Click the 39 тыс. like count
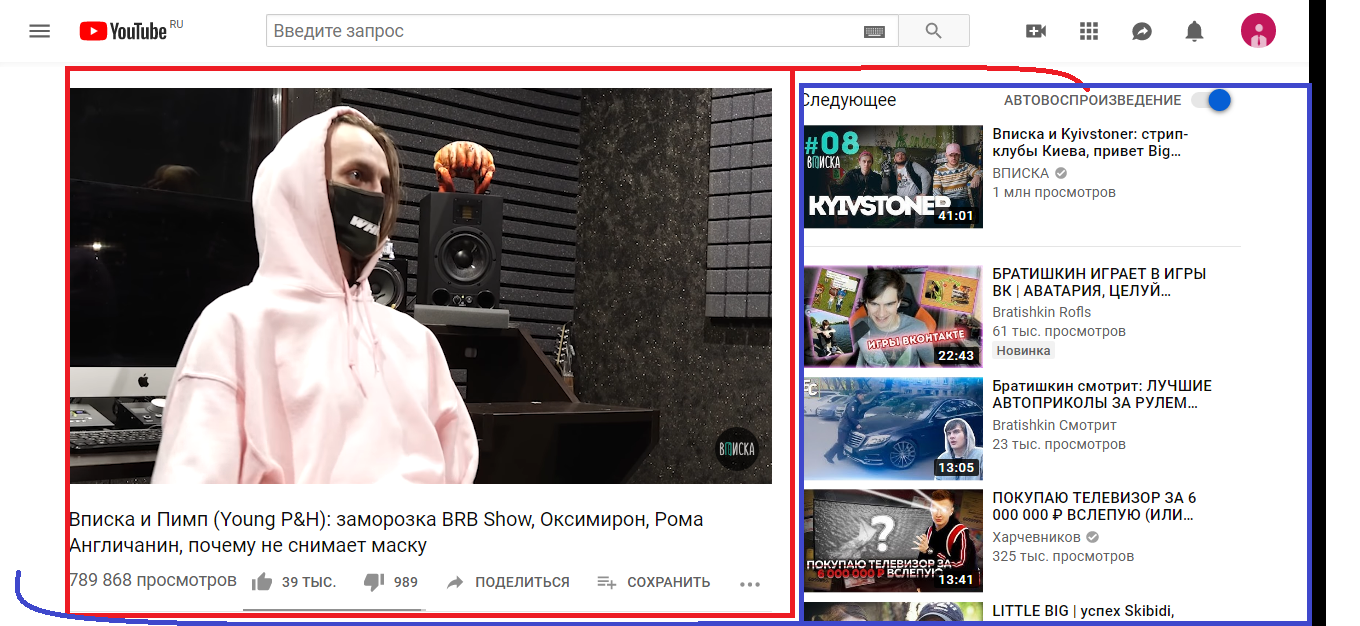Image resolution: width=1360 pixels, height=626 pixels. pos(309,582)
